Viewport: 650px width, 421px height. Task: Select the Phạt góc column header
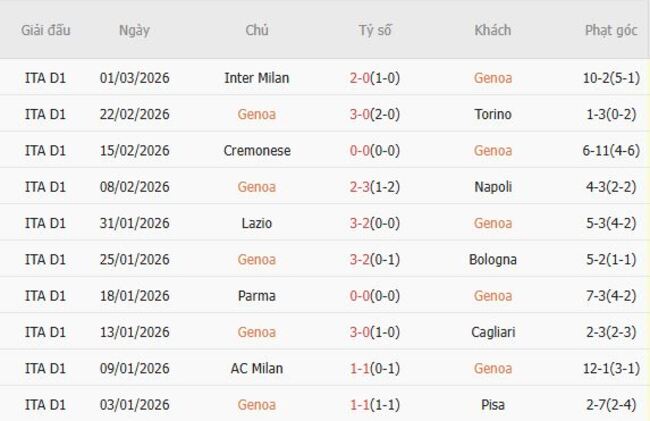click(x=610, y=30)
